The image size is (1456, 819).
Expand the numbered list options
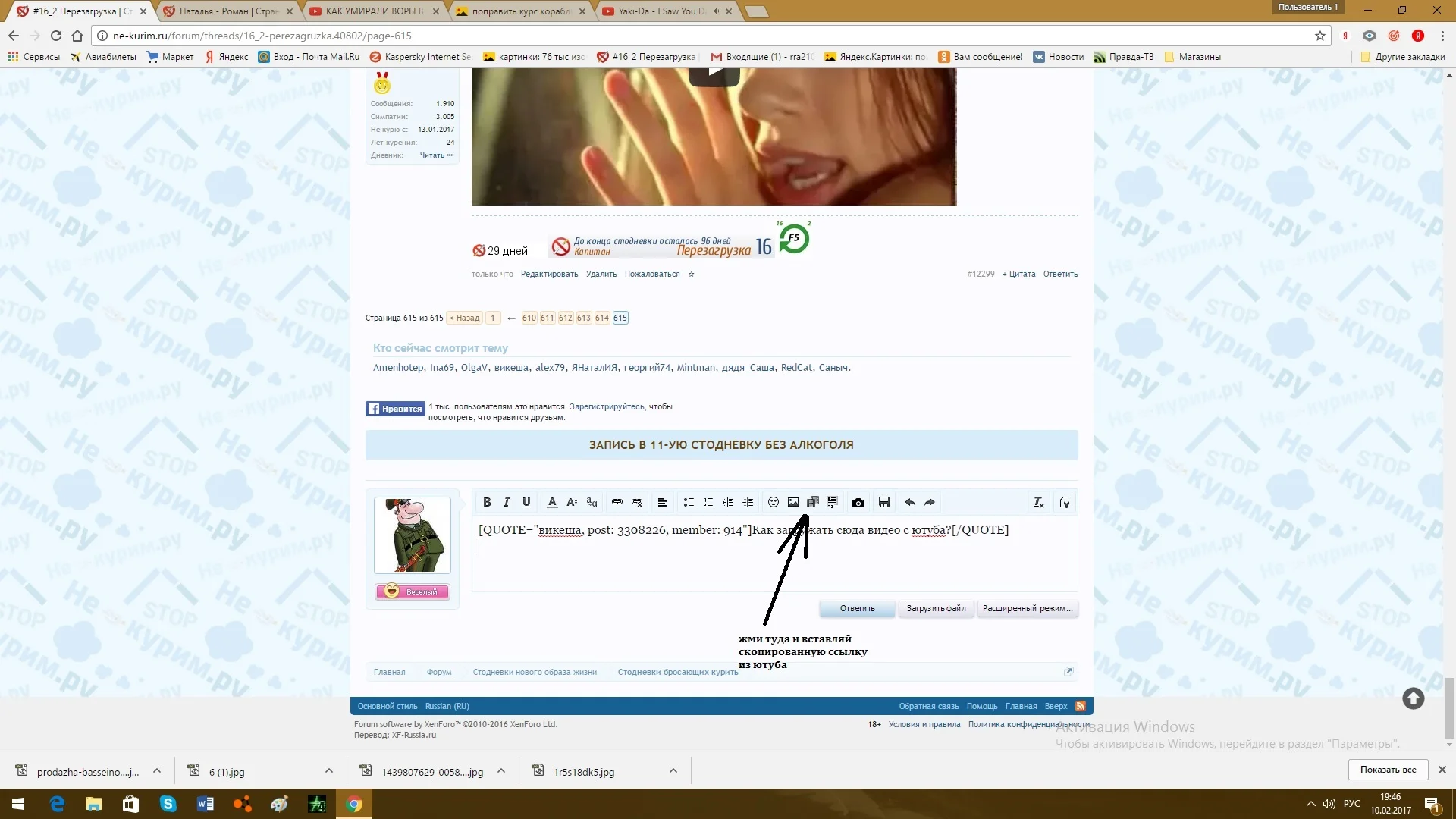coord(708,502)
